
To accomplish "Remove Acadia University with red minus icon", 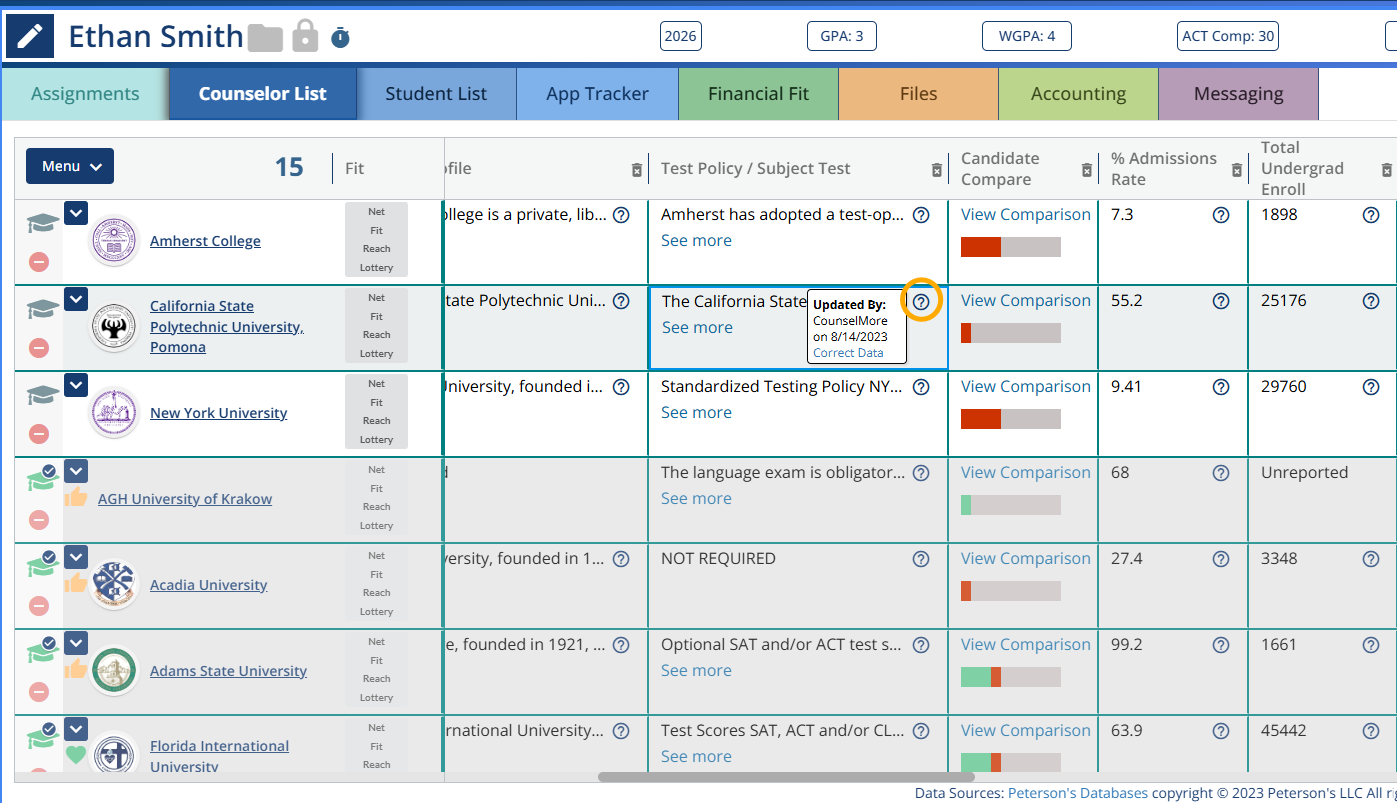I will click(x=39, y=606).
